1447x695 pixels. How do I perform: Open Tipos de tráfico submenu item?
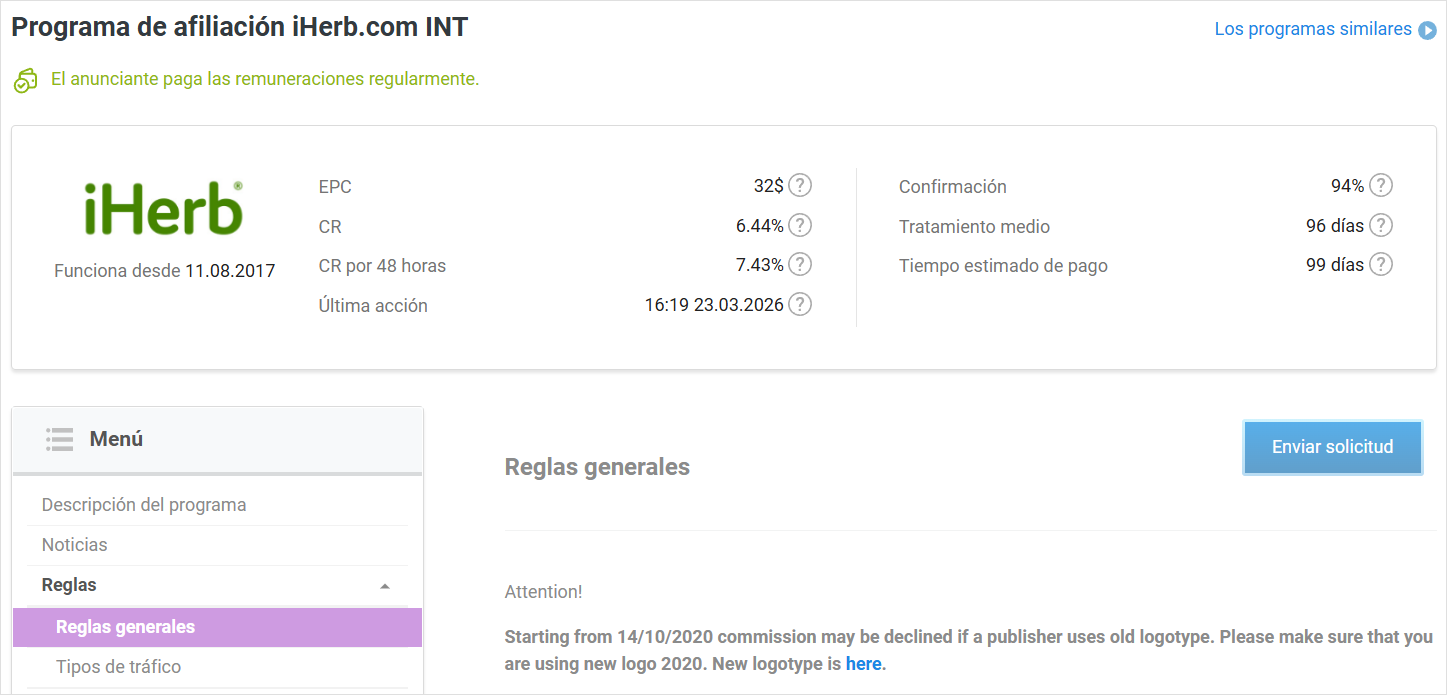coord(119,667)
